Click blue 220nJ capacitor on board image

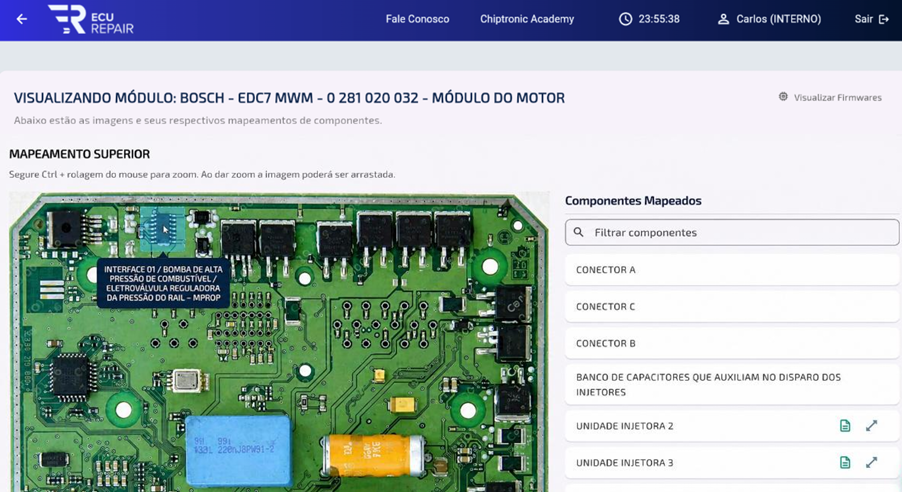pyautogui.click(x=238, y=449)
